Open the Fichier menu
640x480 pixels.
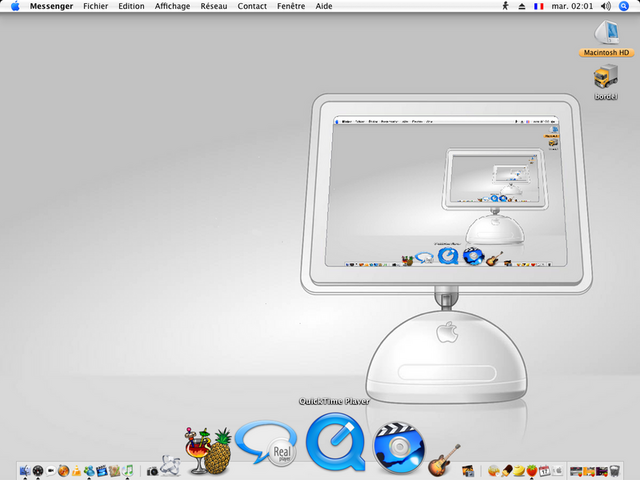[x=96, y=6]
